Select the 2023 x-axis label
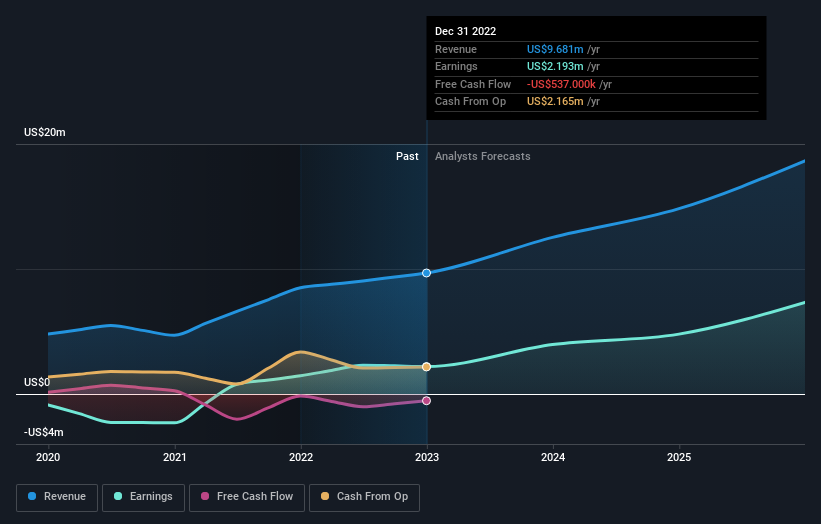The height and width of the screenshot is (524, 821). pos(427,457)
